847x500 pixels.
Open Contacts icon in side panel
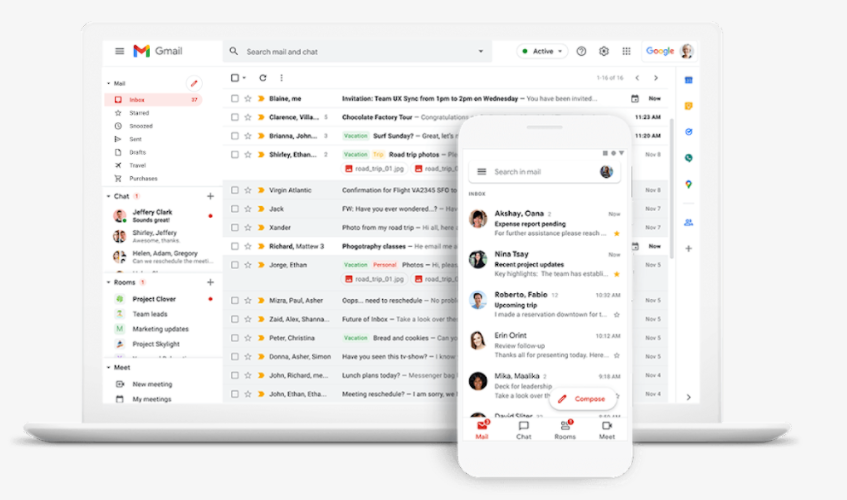pyautogui.click(x=689, y=222)
